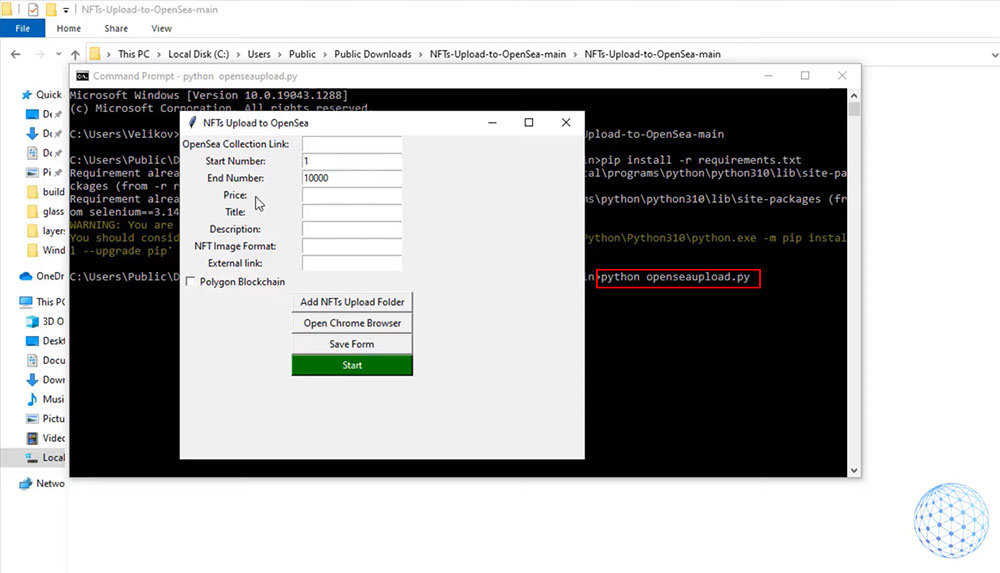Open the glass folder in Quick access
The width and height of the screenshot is (1000, 573).
point(45,211)
